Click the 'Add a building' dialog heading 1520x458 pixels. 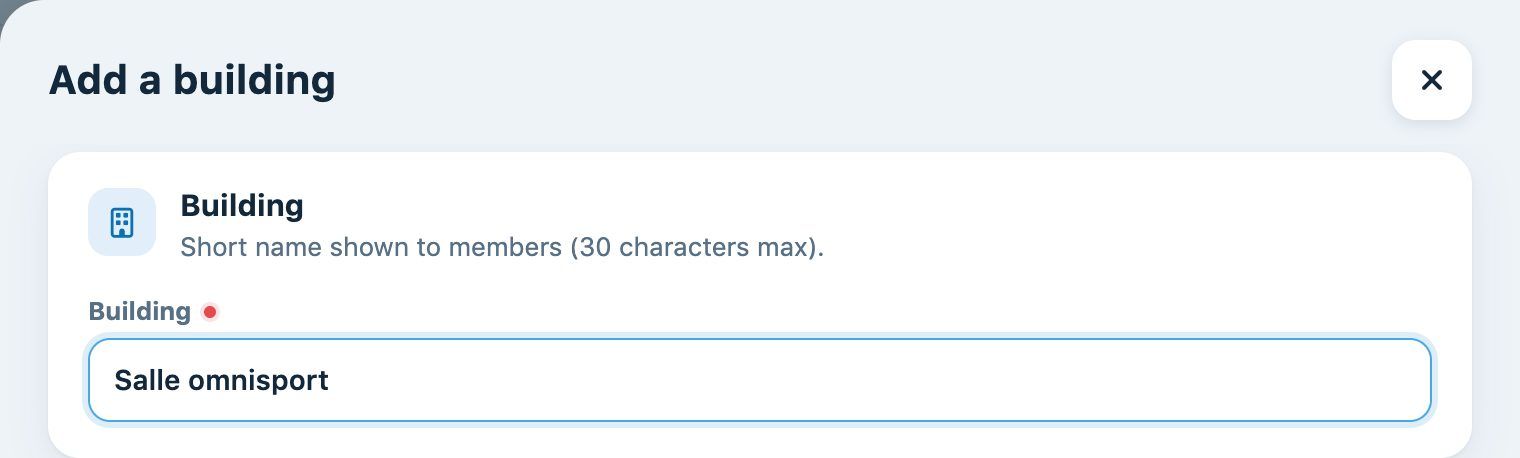pos(192,80)
